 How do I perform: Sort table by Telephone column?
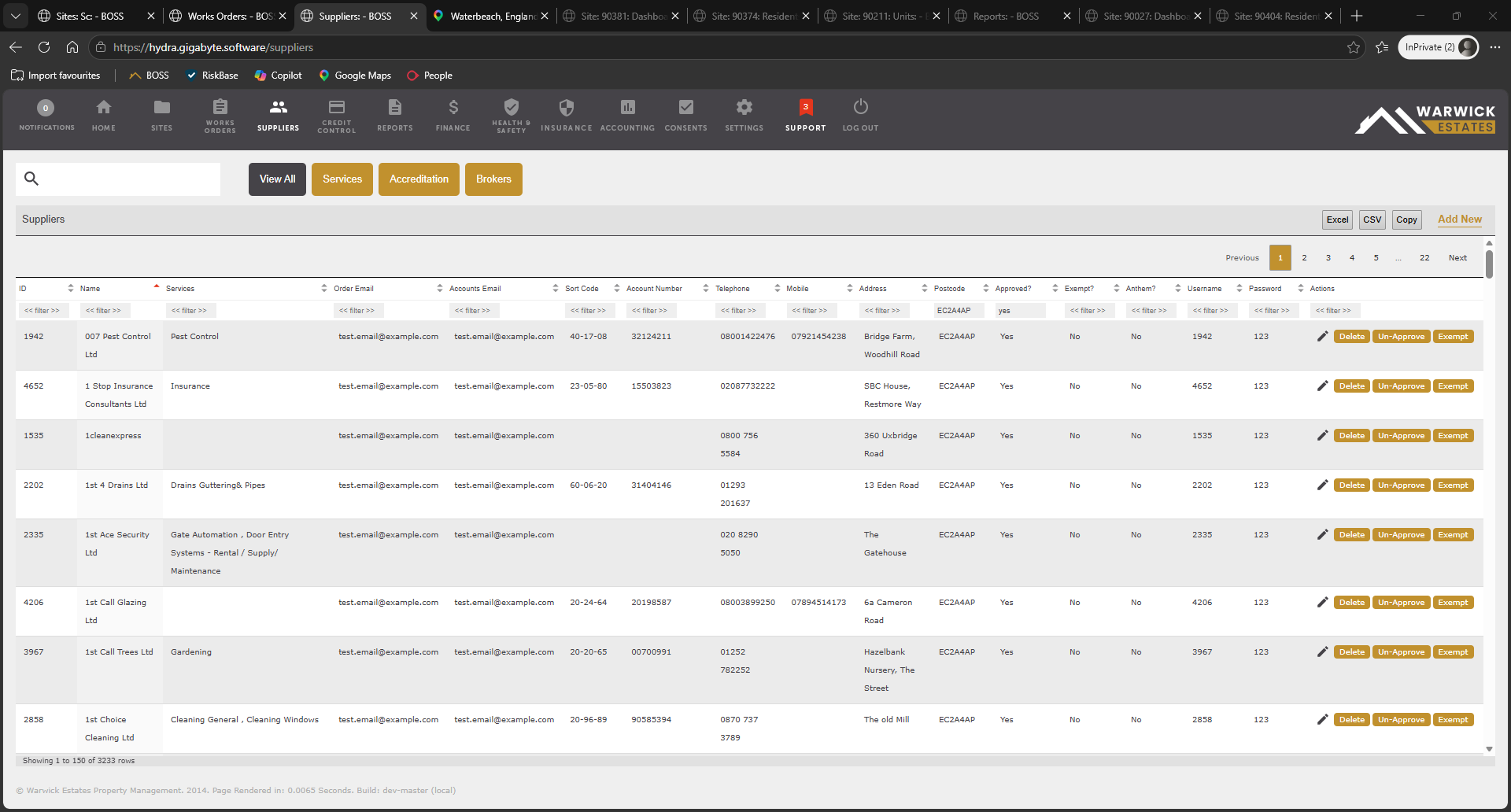coord(747,288)
